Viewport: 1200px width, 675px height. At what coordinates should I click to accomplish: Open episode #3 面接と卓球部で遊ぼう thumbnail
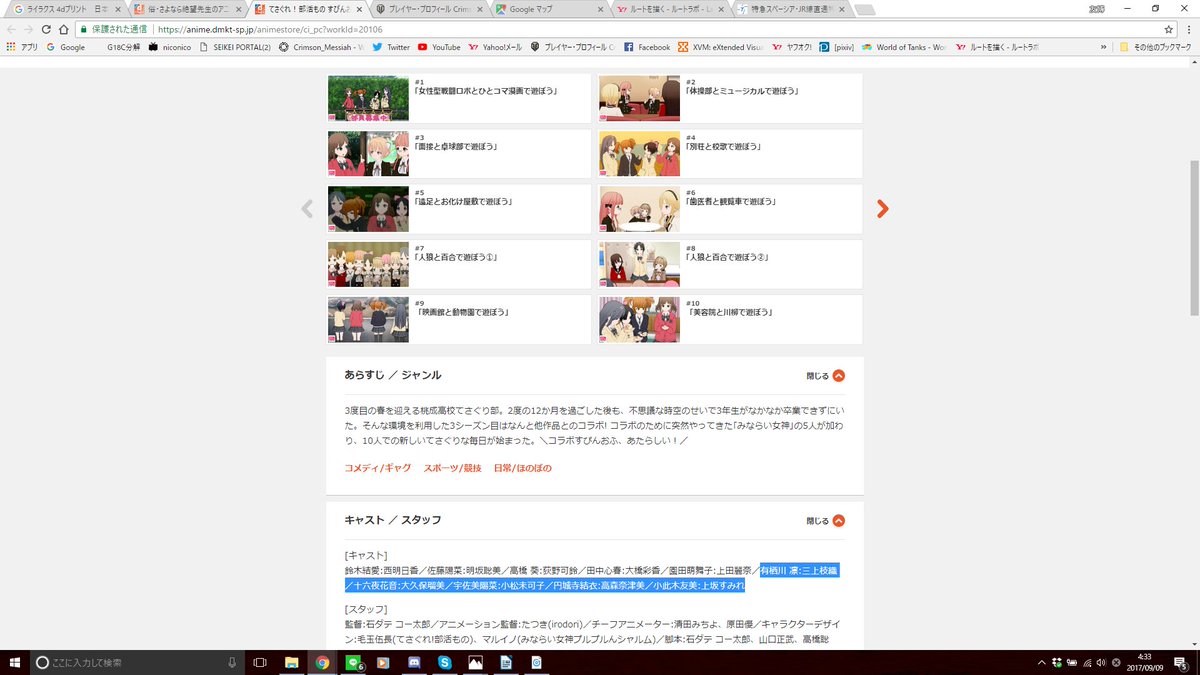(x=368, y=153)
